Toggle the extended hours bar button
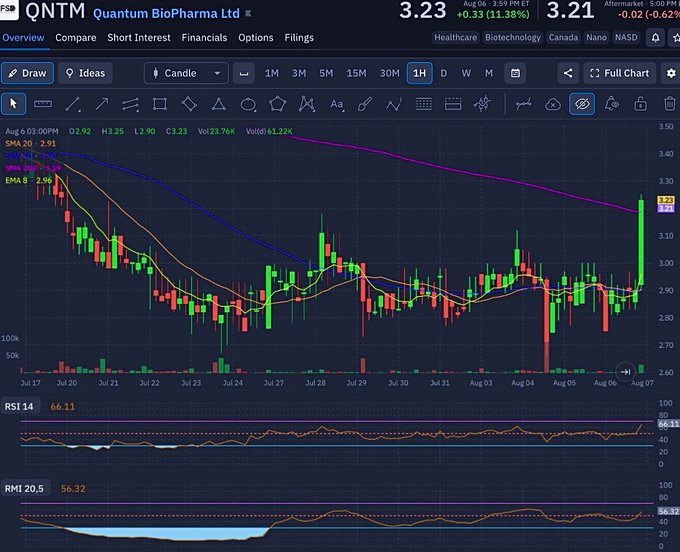The width and height of the screenshot is (680, 552). [x=244, y=73]
